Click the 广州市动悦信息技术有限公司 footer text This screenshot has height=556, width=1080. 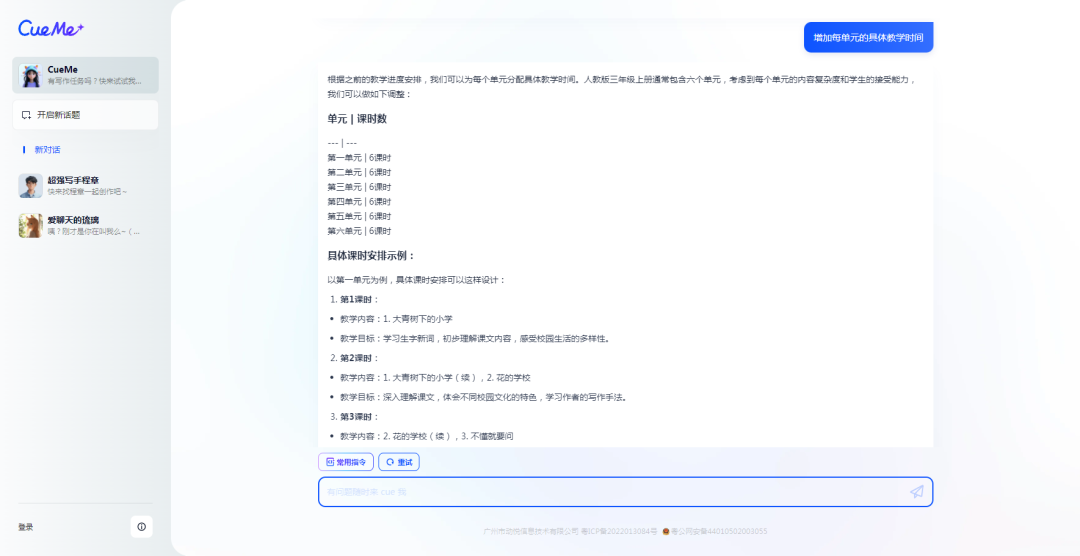(x=531, y=531)
